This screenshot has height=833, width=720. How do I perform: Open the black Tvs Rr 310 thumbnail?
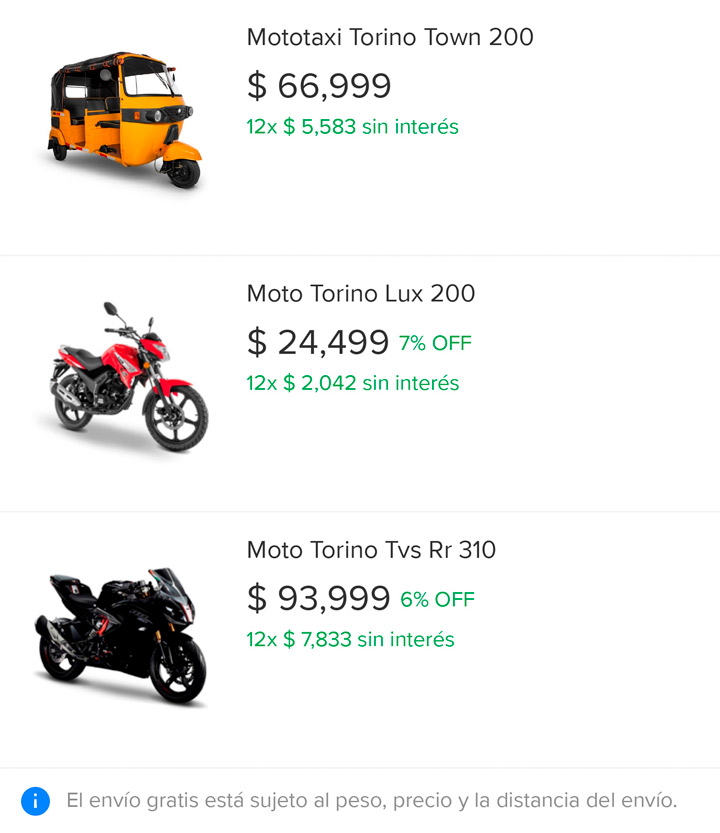pyautogui.click(x=121, y=636)
